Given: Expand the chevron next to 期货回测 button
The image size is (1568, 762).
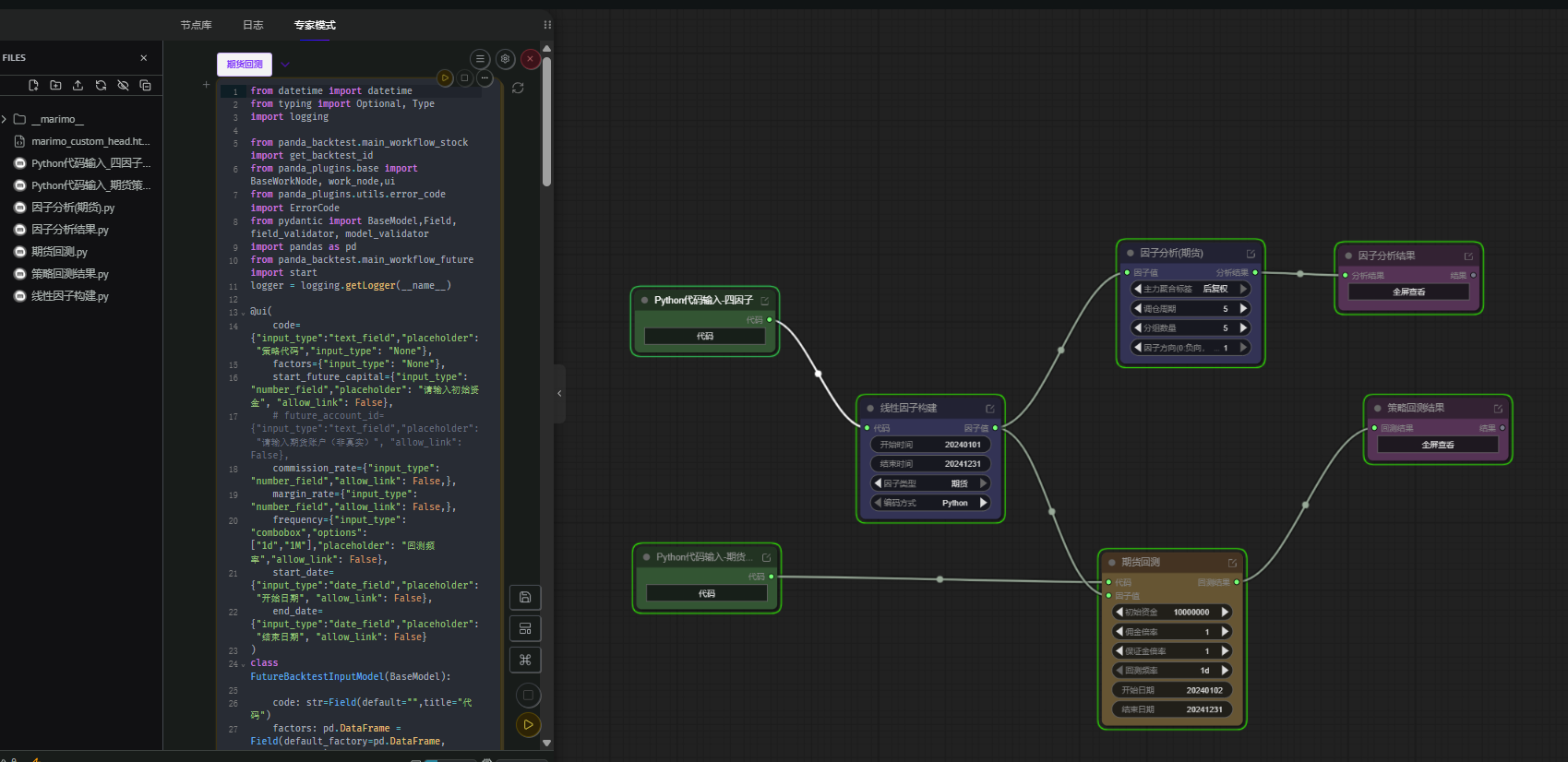Looking at the screenshot, I should click(286, 65).
